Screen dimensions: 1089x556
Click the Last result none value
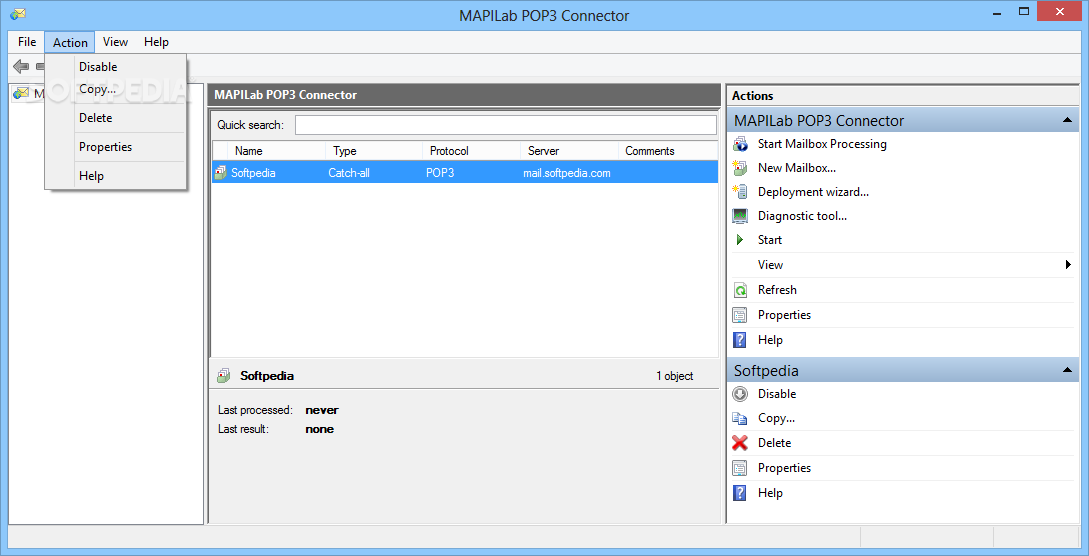tap(319, 429)
